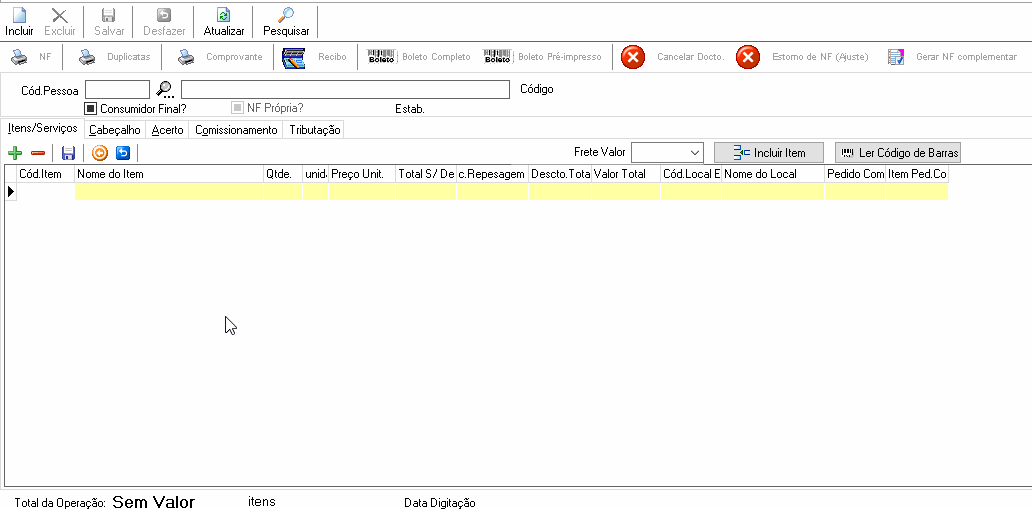Click the orange circular refresh icon
This screenshot has height=509, width=1032.
(x=99, y=153)
